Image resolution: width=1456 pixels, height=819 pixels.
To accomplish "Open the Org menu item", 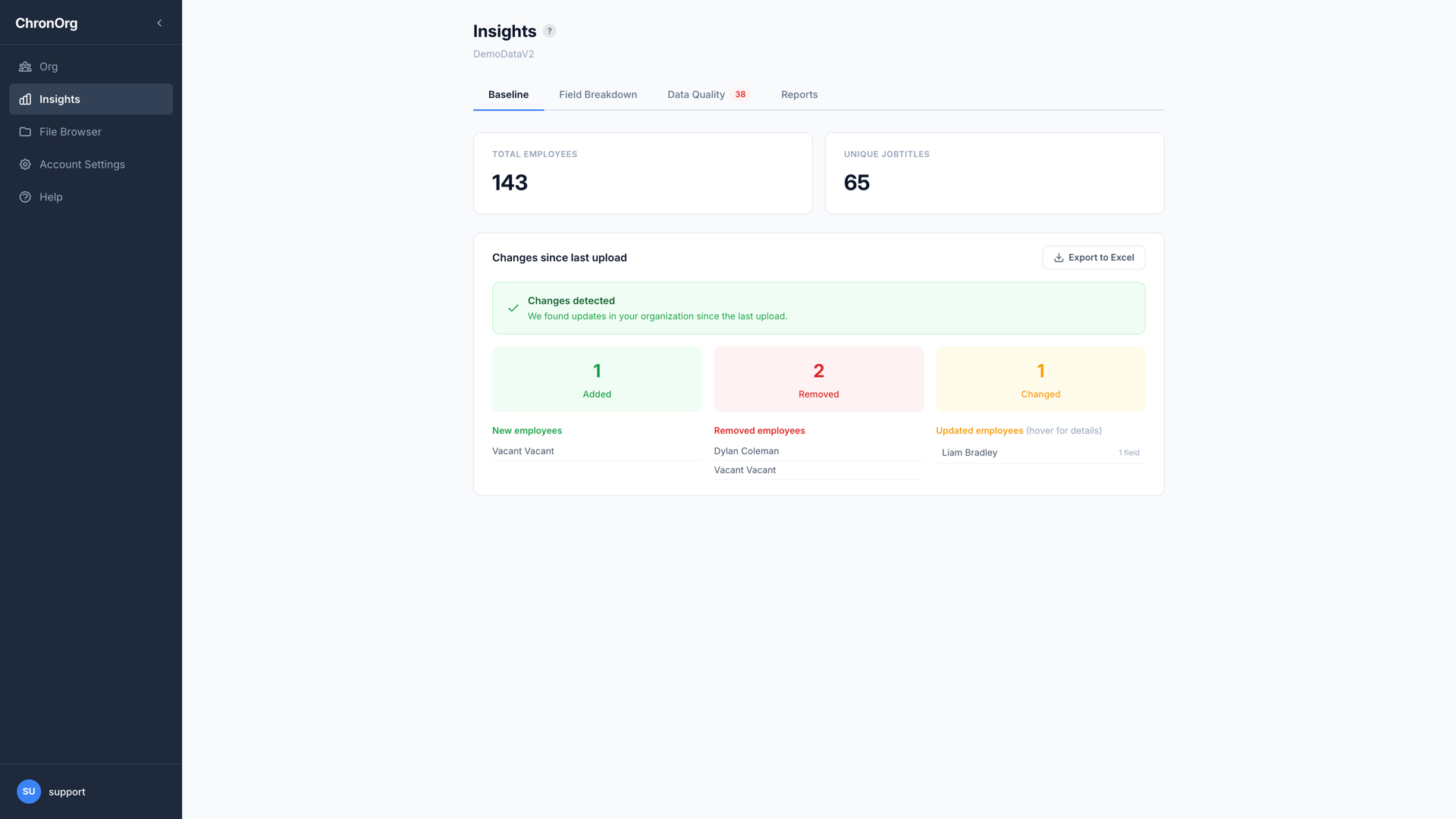I will (91, 67).
